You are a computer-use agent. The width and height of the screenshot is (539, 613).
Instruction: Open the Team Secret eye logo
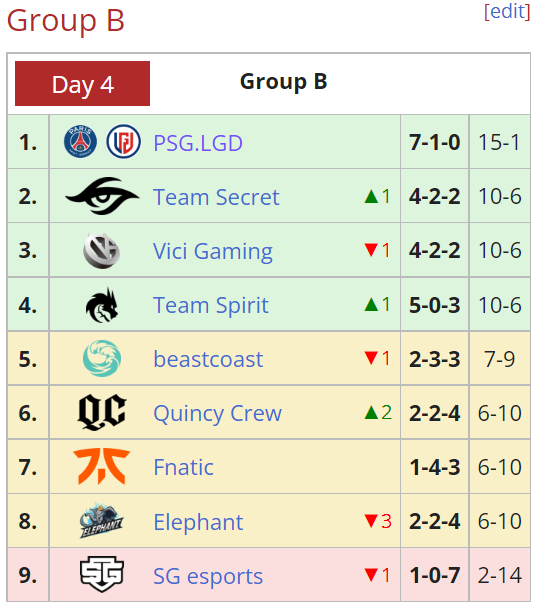click(x=102, y=196)
